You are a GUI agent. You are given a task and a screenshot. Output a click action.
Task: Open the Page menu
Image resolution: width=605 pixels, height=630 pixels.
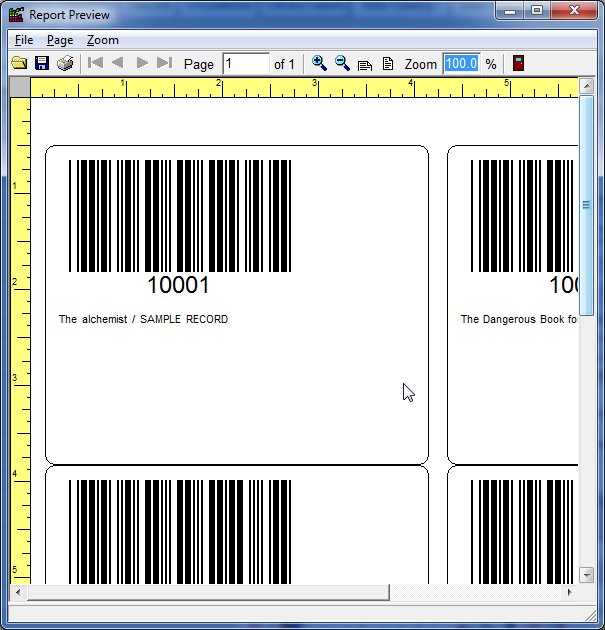pyautogui.click(x=60, y=40)
